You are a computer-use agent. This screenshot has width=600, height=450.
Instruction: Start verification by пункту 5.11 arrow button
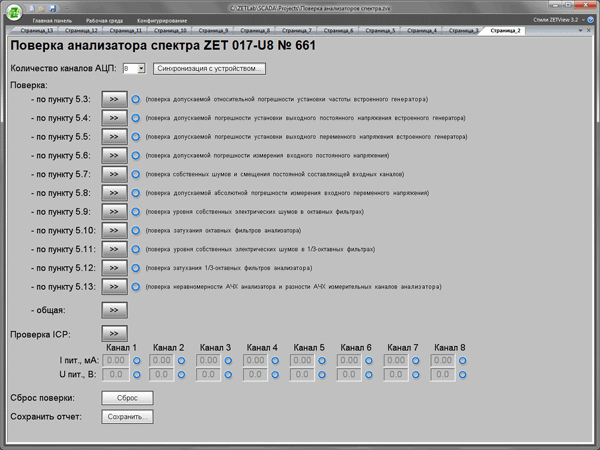click(114, 249)
